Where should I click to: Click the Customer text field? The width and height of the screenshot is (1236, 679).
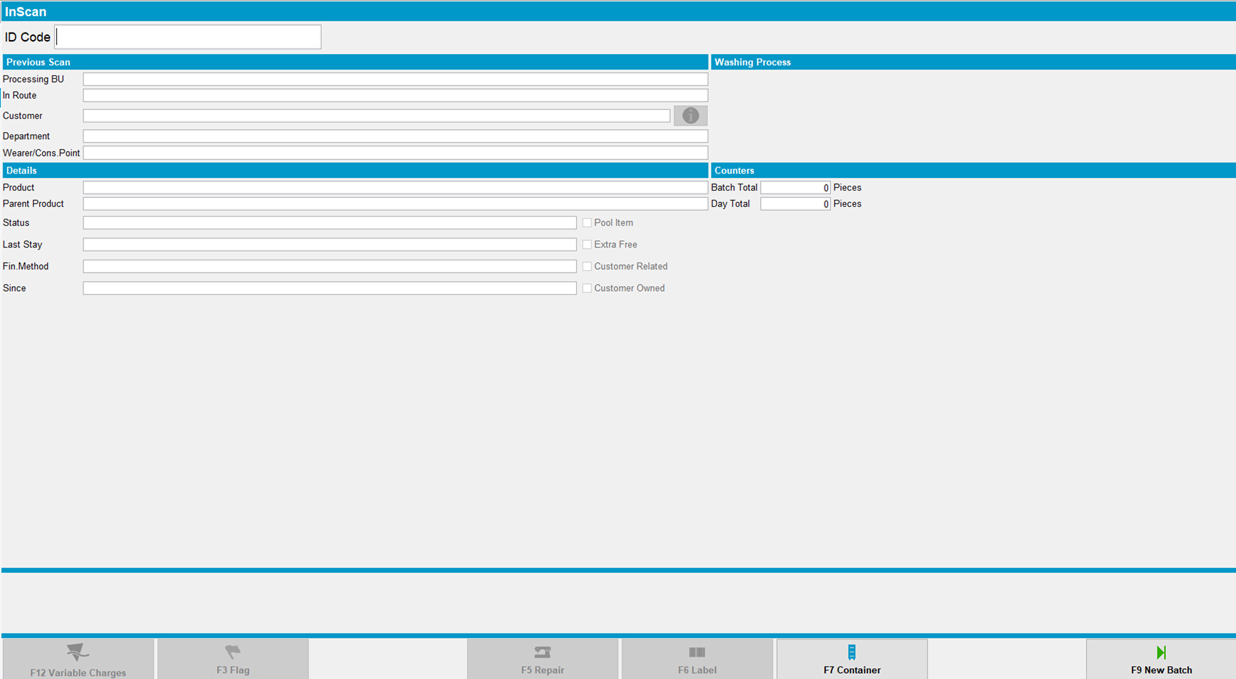376,116
